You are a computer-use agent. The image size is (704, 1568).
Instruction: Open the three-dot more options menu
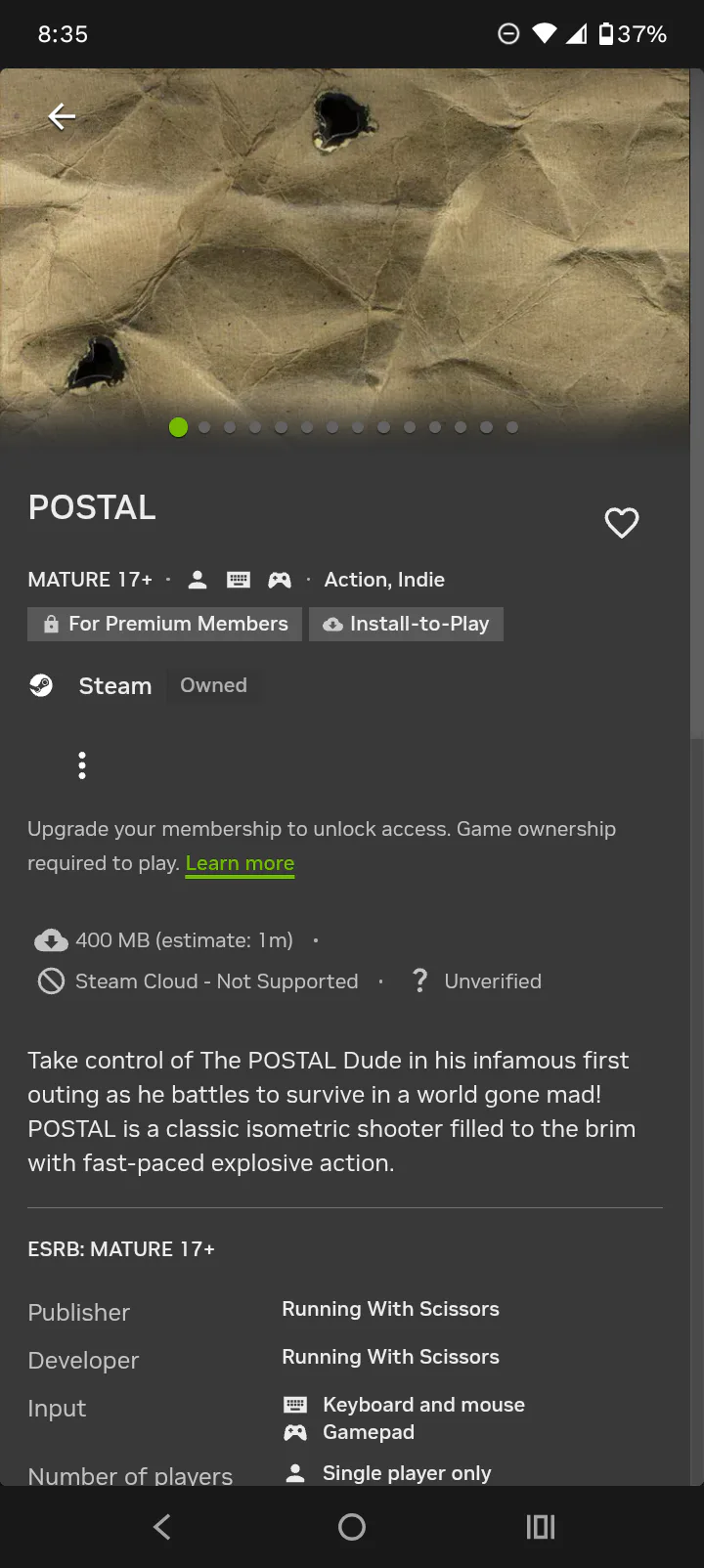pos(82,765)
